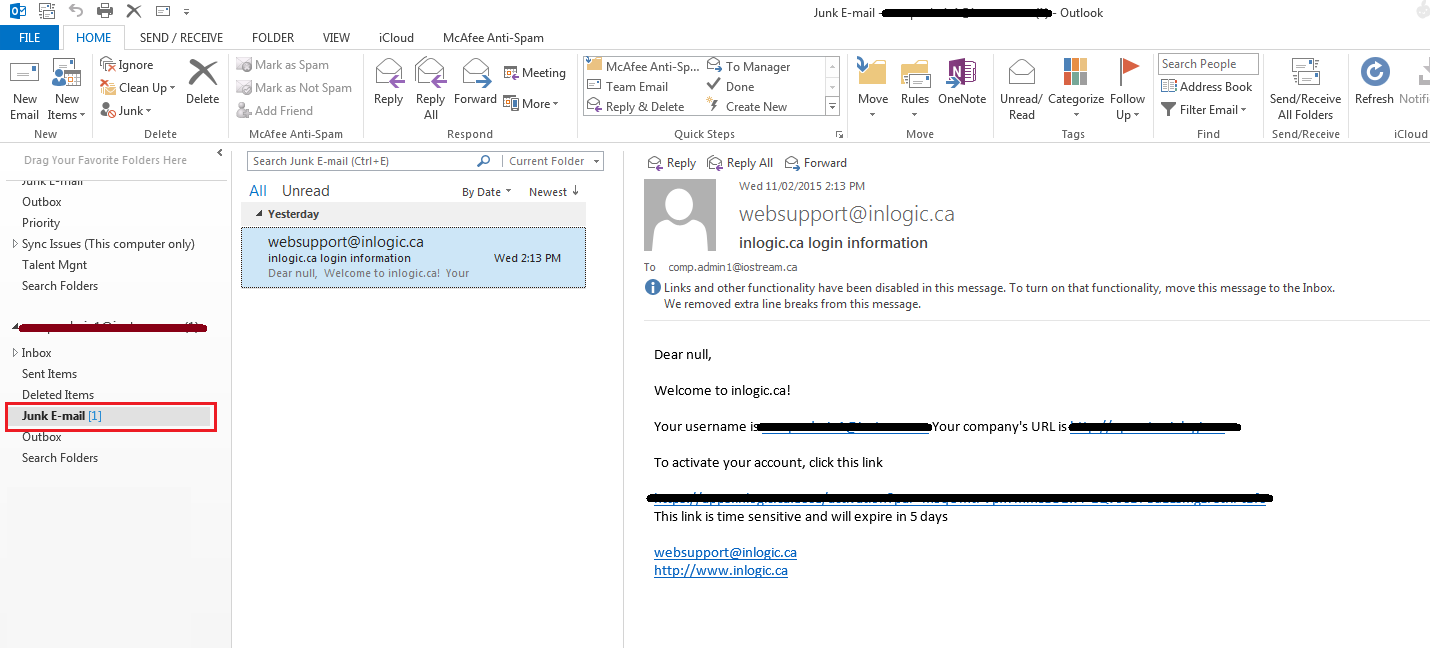The height and width of the screenshot is (648, 1430).
Task: Click the Ignore conversation icon
Action: tap(109, 65)
